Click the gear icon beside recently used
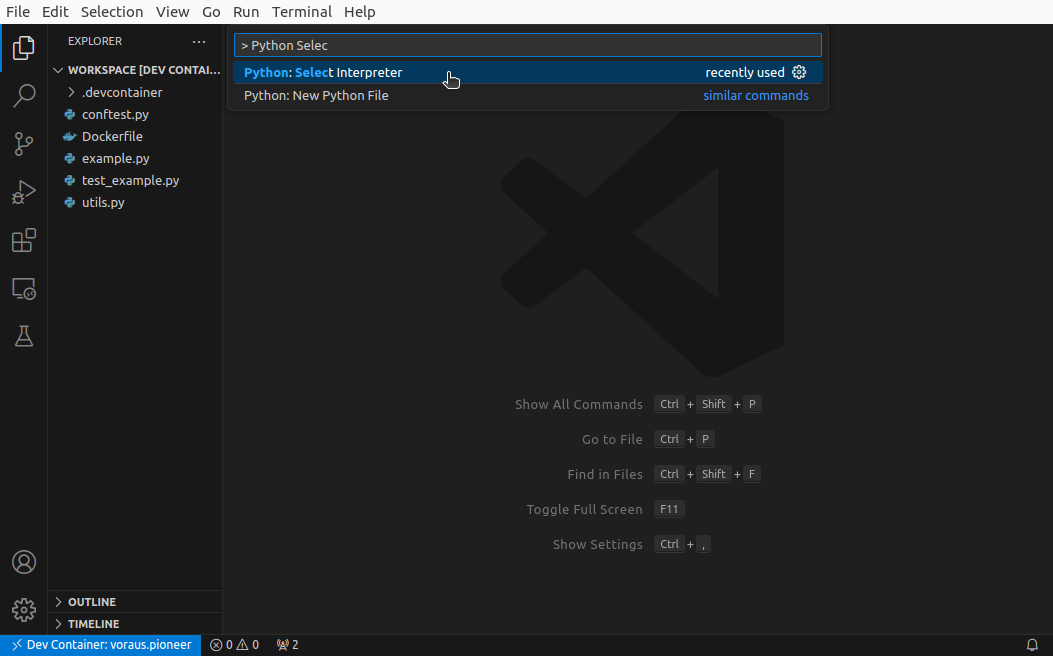 (799, 72)
